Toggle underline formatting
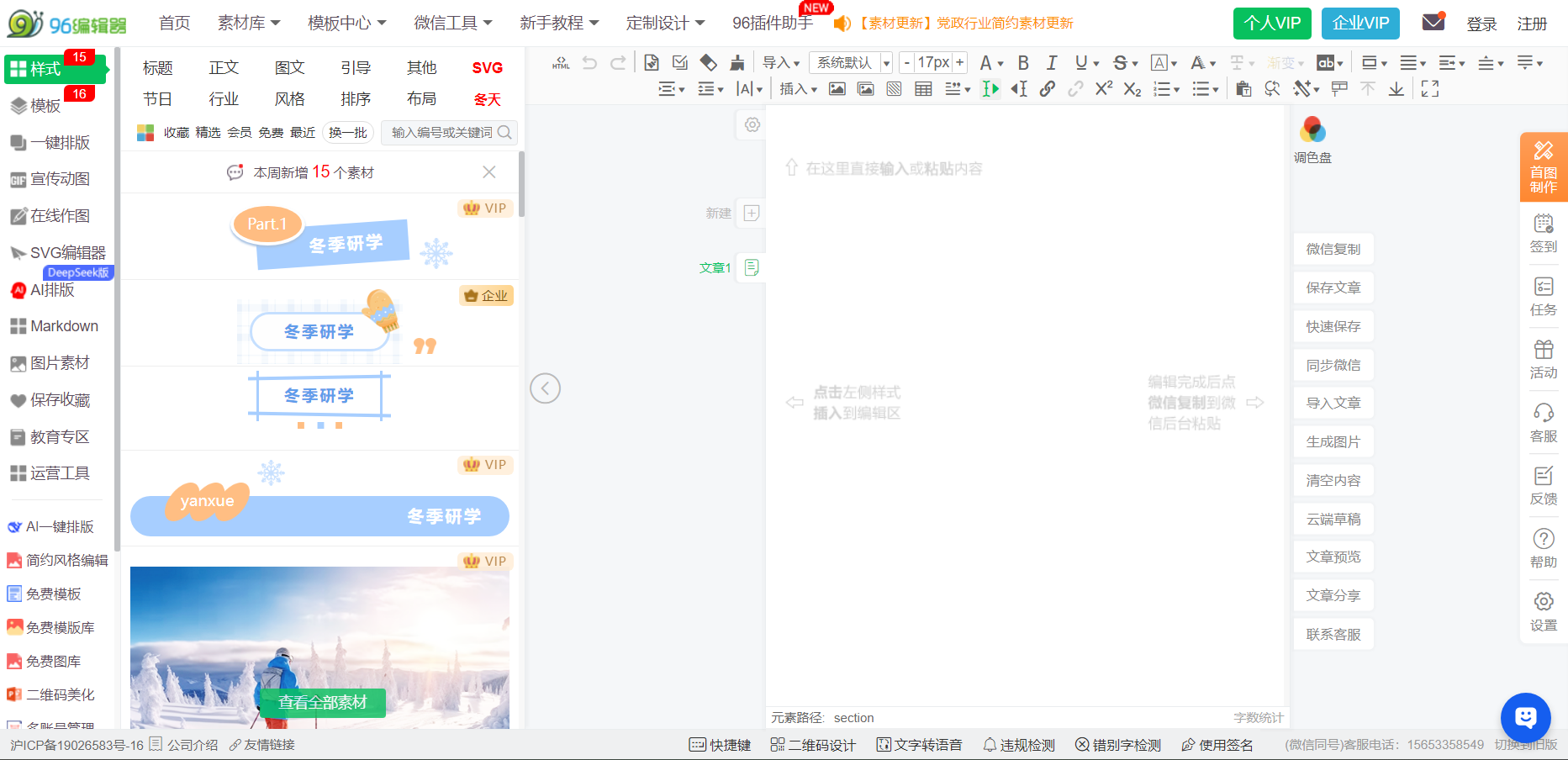 1082,62
